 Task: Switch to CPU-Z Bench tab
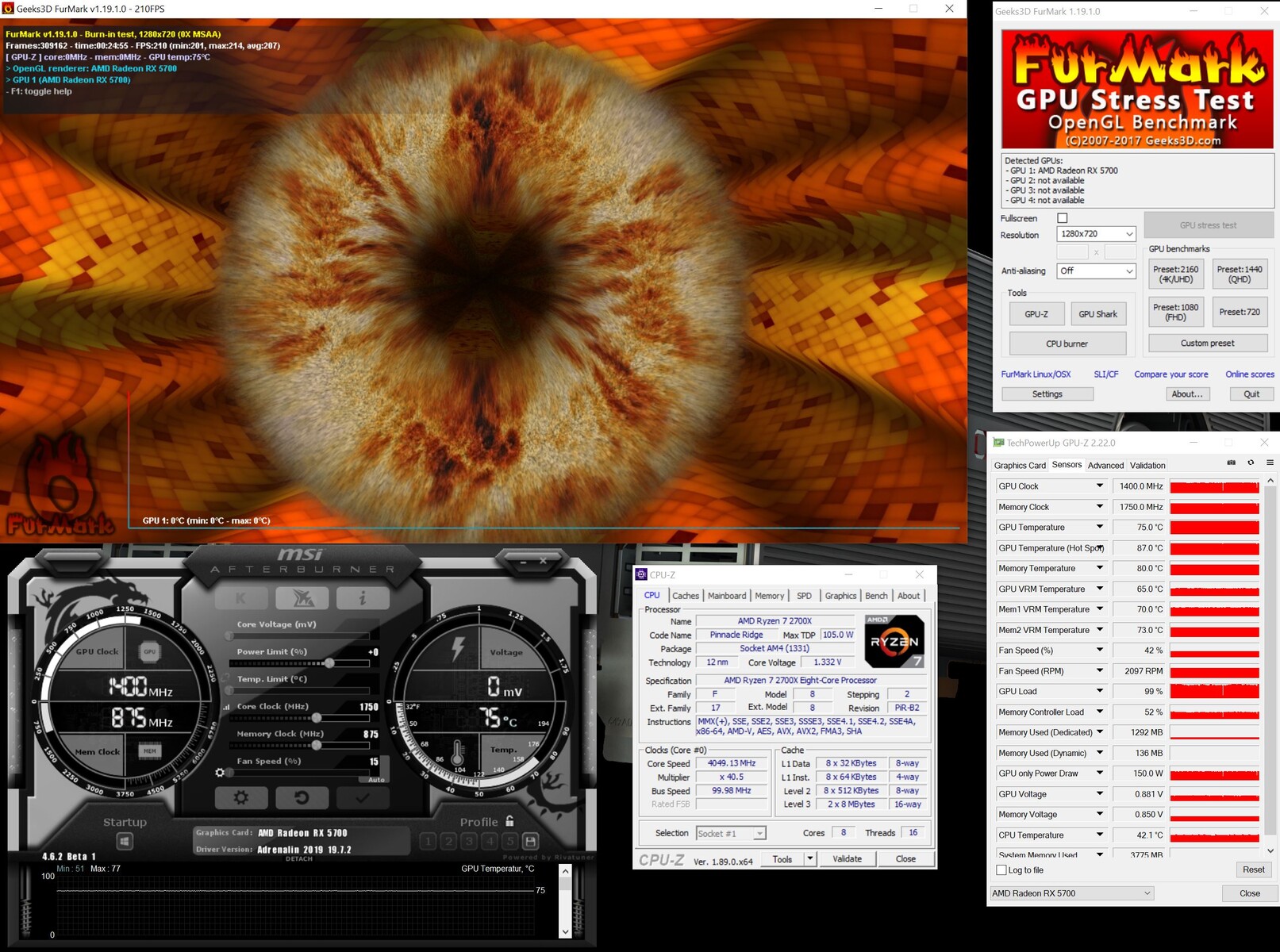tap(876, 596)
